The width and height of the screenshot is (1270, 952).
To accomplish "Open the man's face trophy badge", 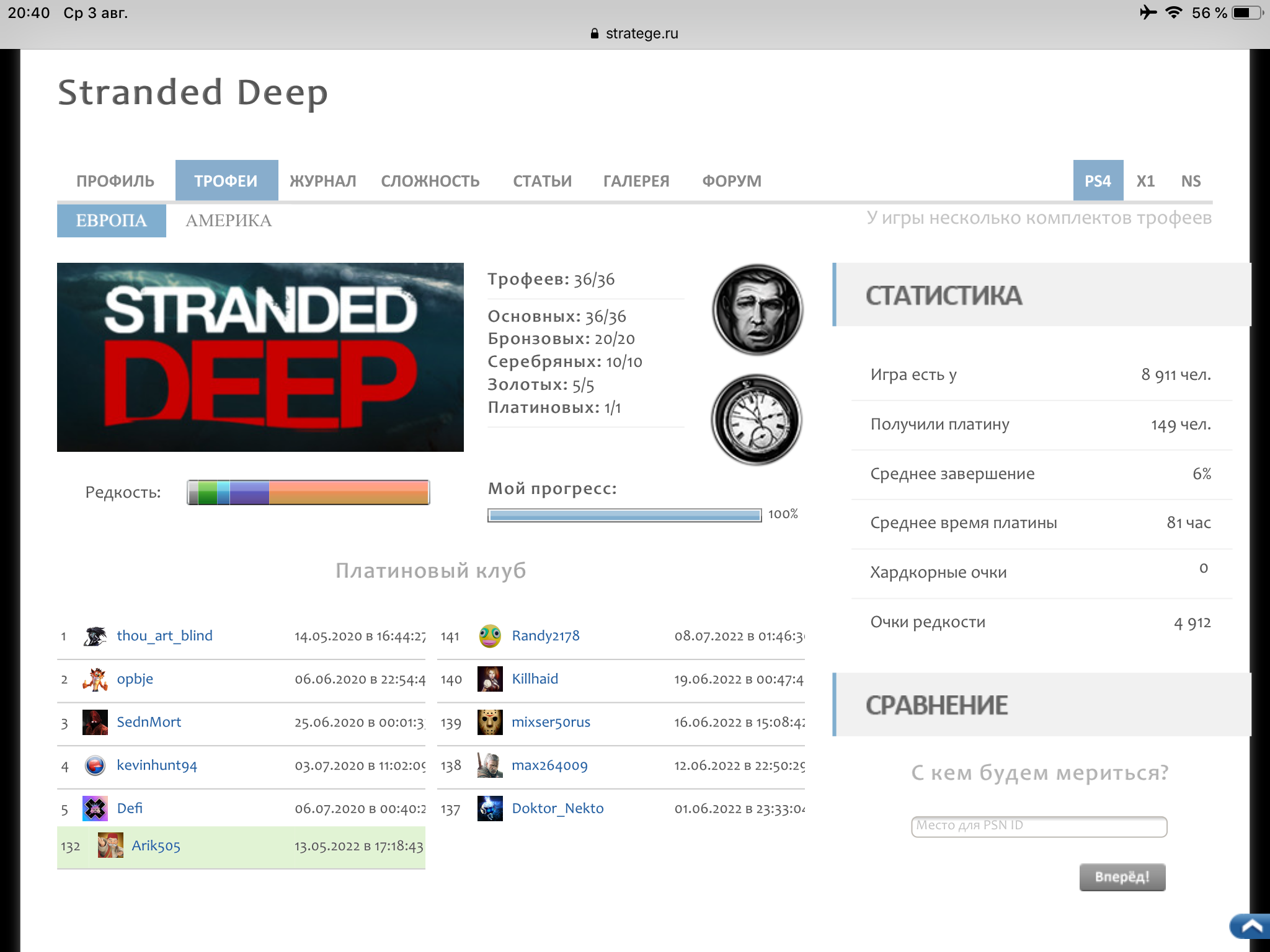I will 757,309.
